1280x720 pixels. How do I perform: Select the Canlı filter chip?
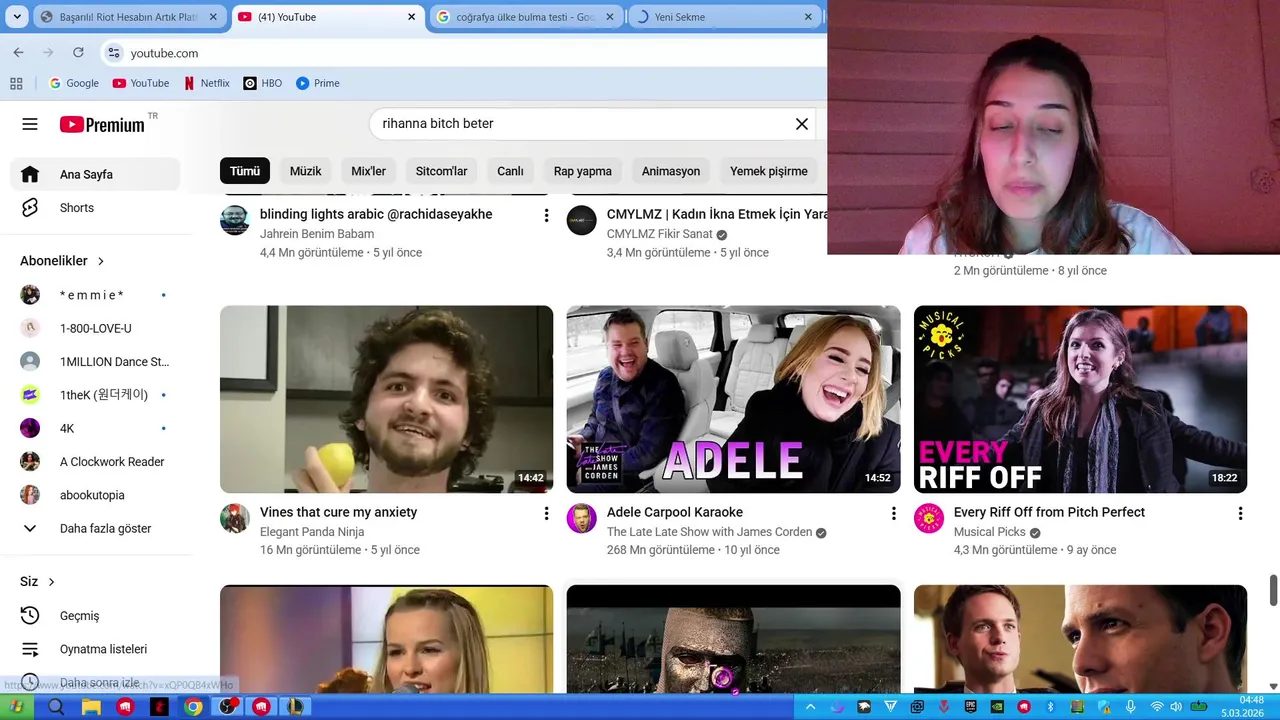[510, 171]
